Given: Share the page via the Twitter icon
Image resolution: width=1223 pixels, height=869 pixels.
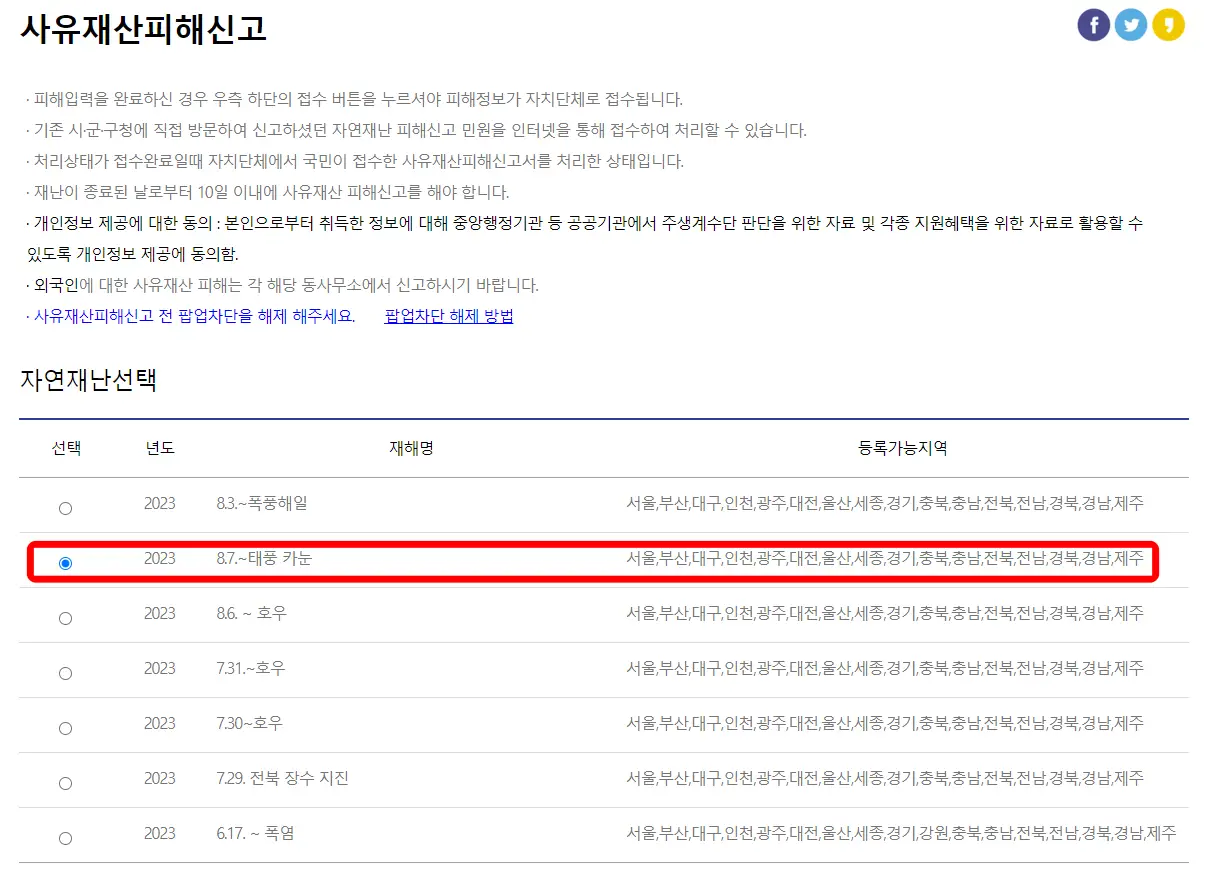Looking at the screenshot, I should point(1130,25).
